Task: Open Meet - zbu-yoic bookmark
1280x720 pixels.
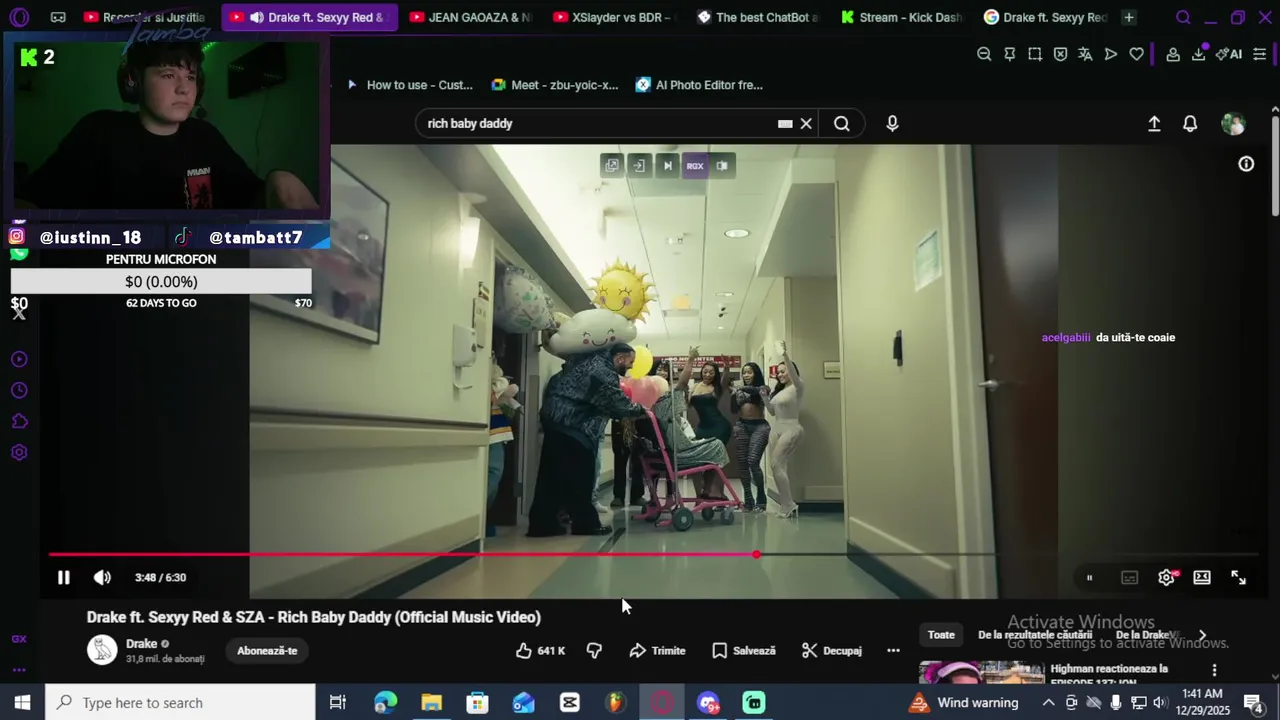Action: 555,85
